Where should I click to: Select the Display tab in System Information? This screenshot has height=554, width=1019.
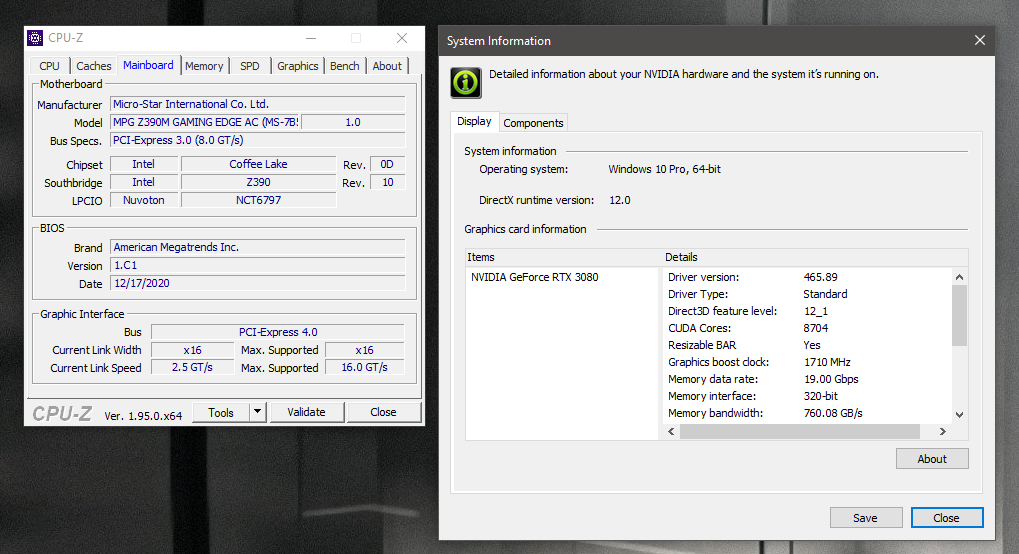[x=474, y=122]
